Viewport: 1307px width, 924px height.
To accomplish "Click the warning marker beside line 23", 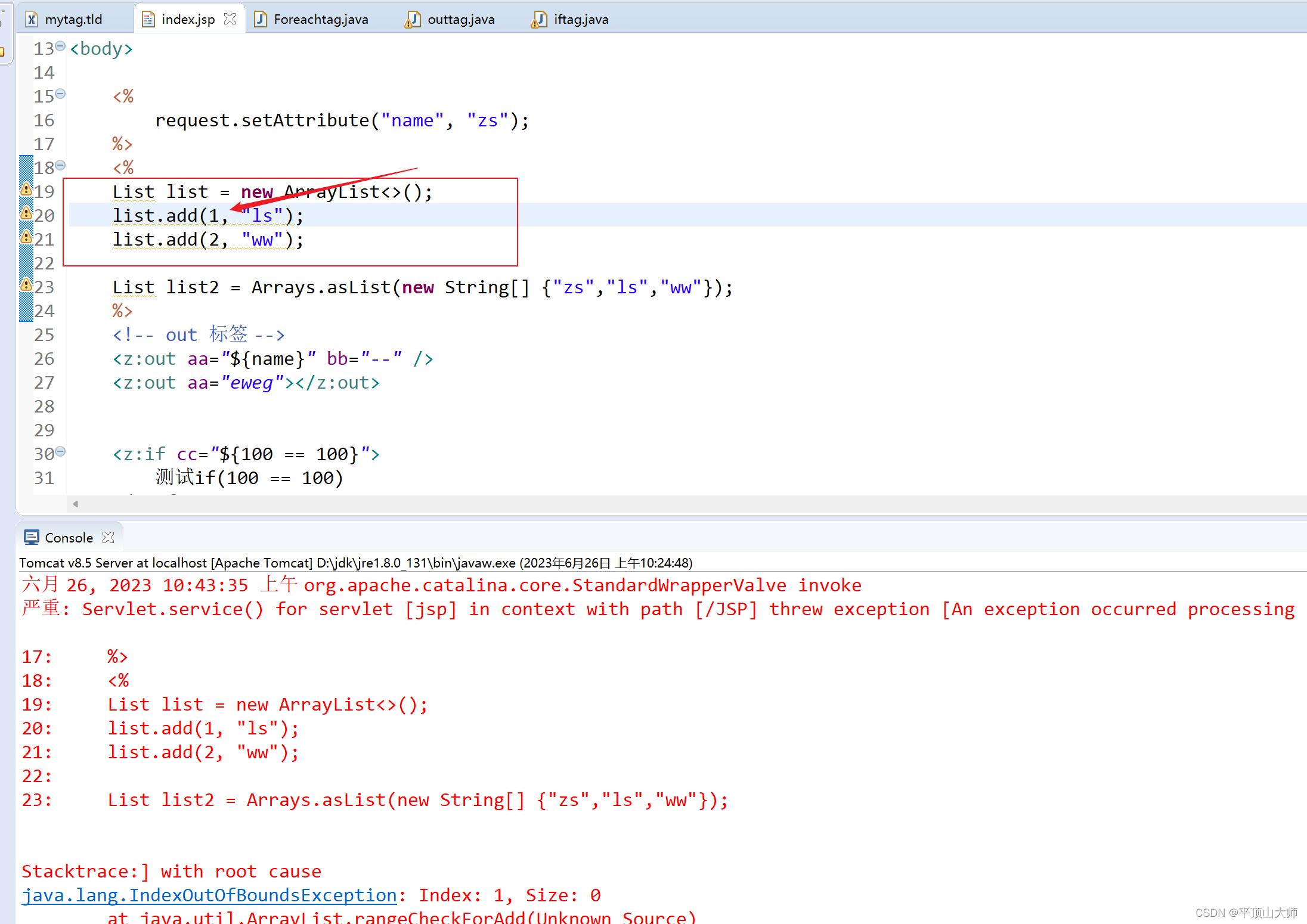I will click(x=26, y=285).
